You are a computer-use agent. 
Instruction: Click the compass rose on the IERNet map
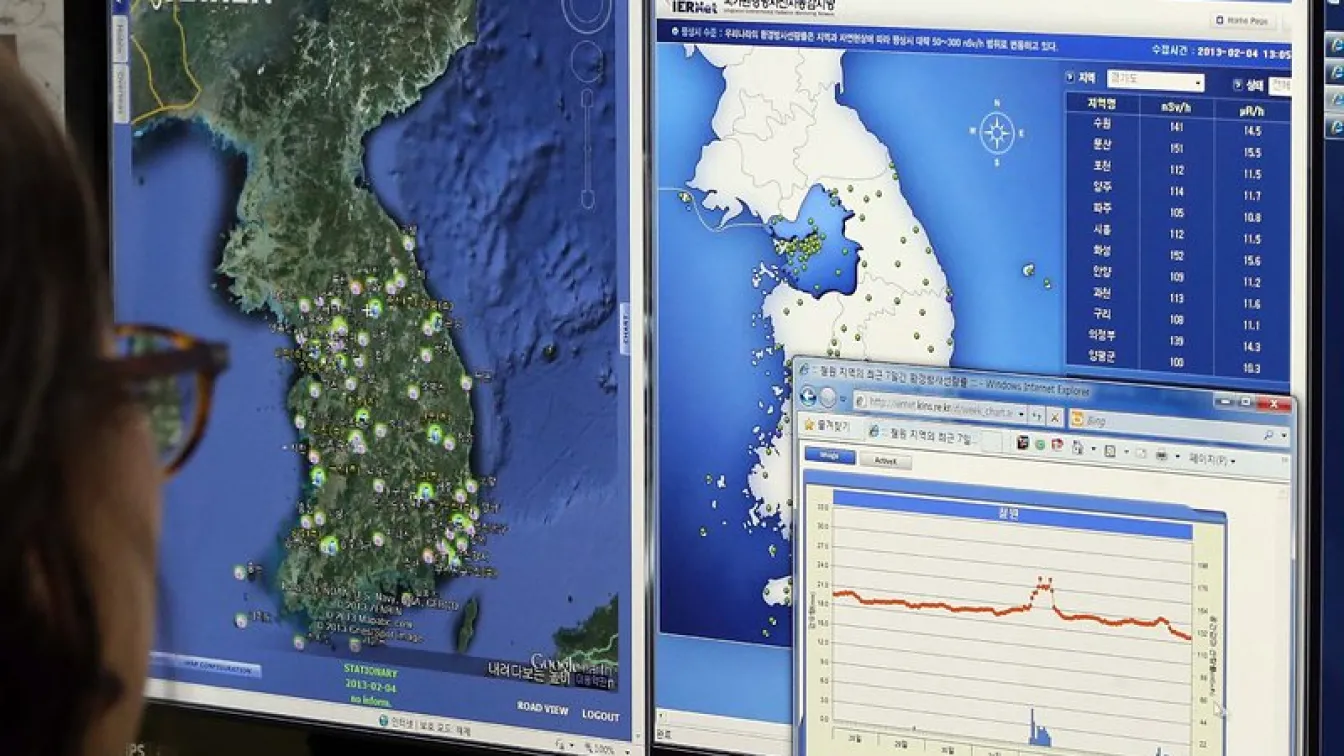[997, 132]
